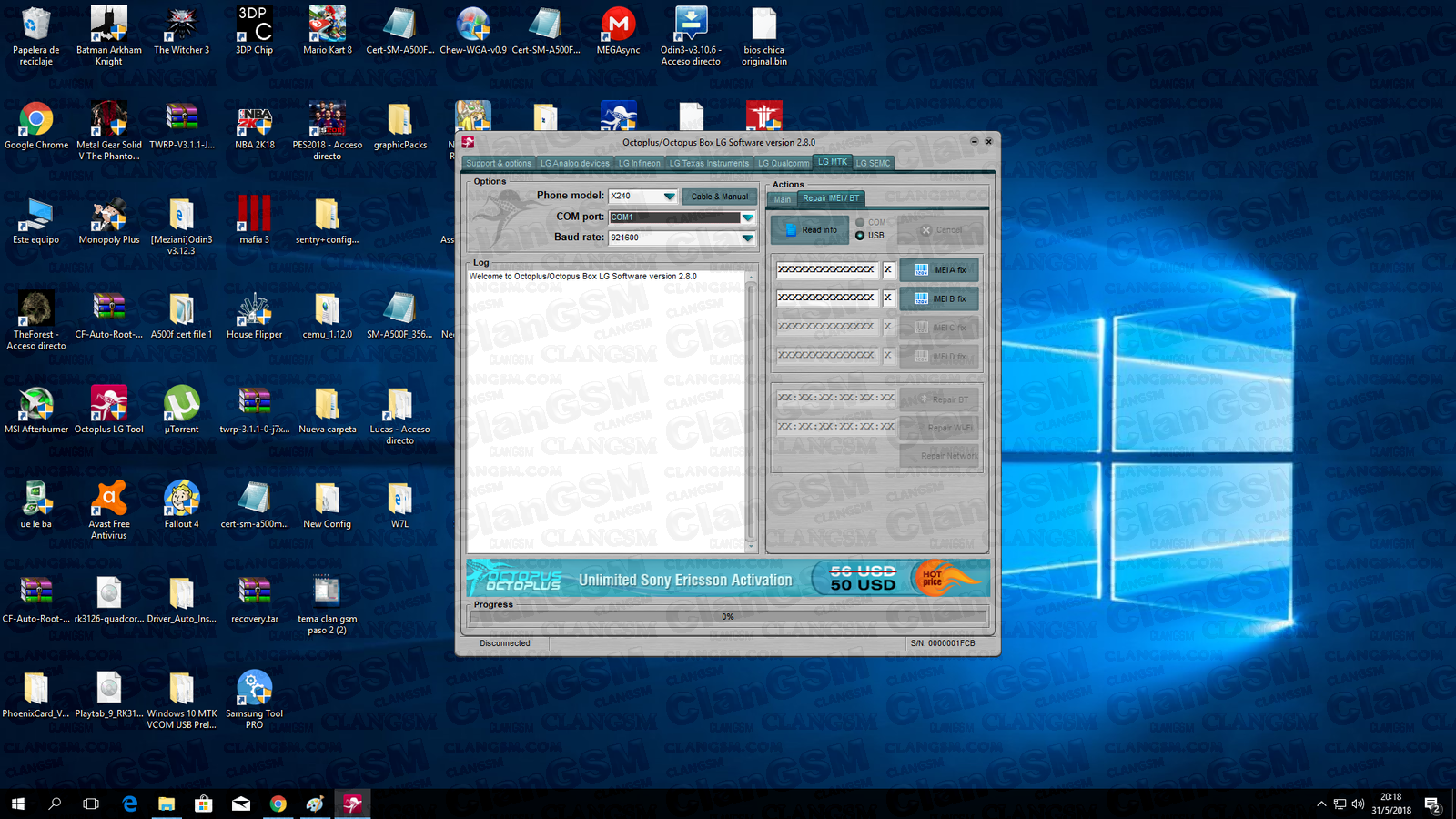Open the Avast Free Antivirus icon
The height and width of the screenshot is (819, 1456).
[109, 510]
